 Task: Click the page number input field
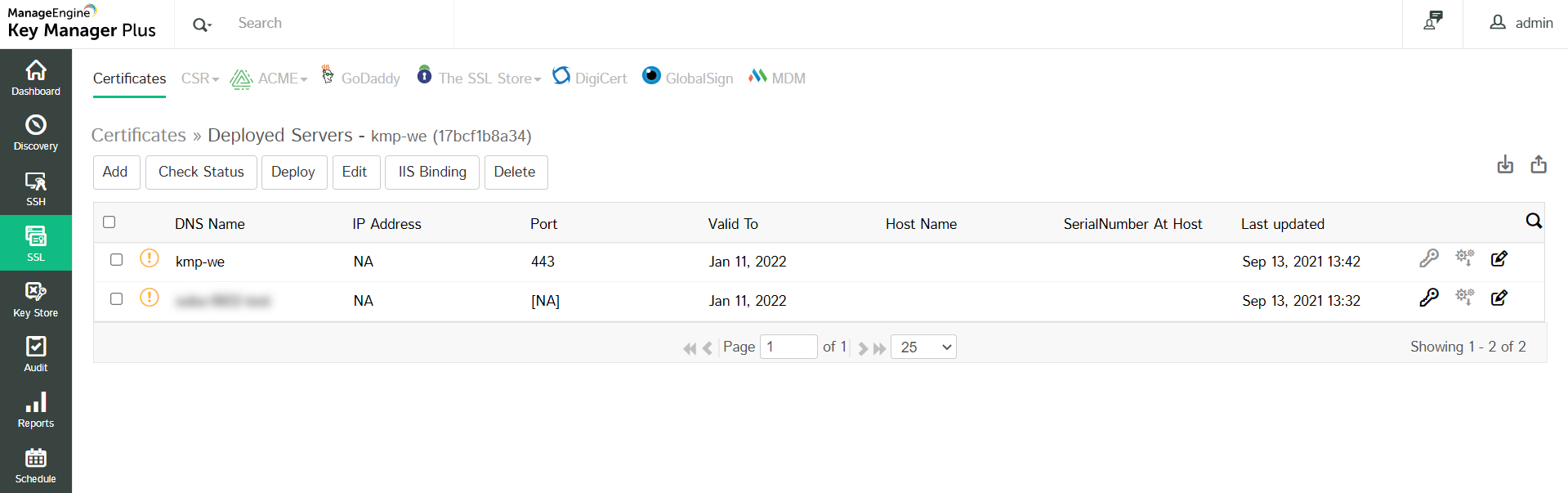pyautogui.click(x=788, y=347)
